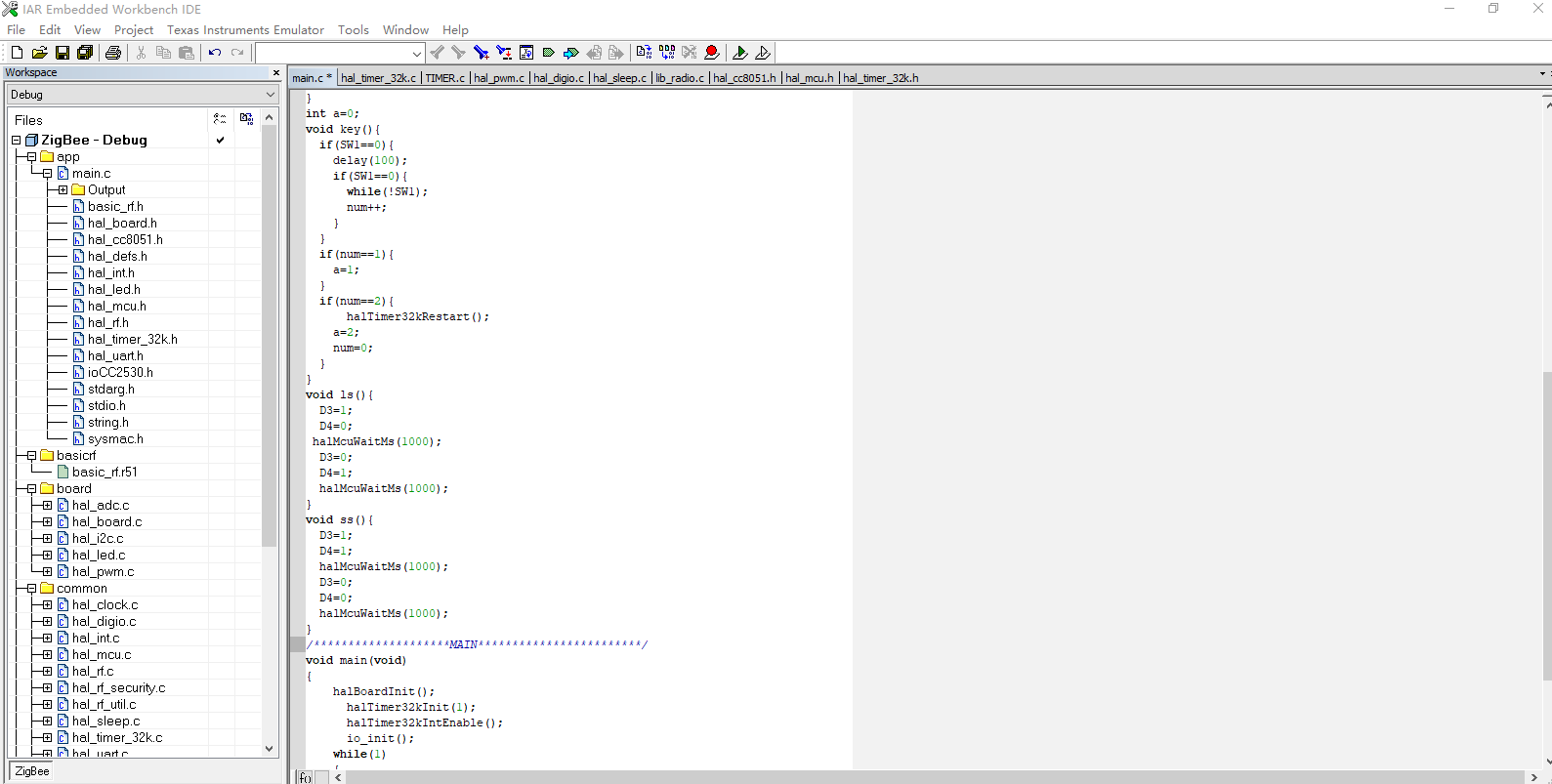This screenshot has height=784, width=1552.
Task: Click the Paste clipboard icon
Action: pyautogui.click(x=186, y=53)
